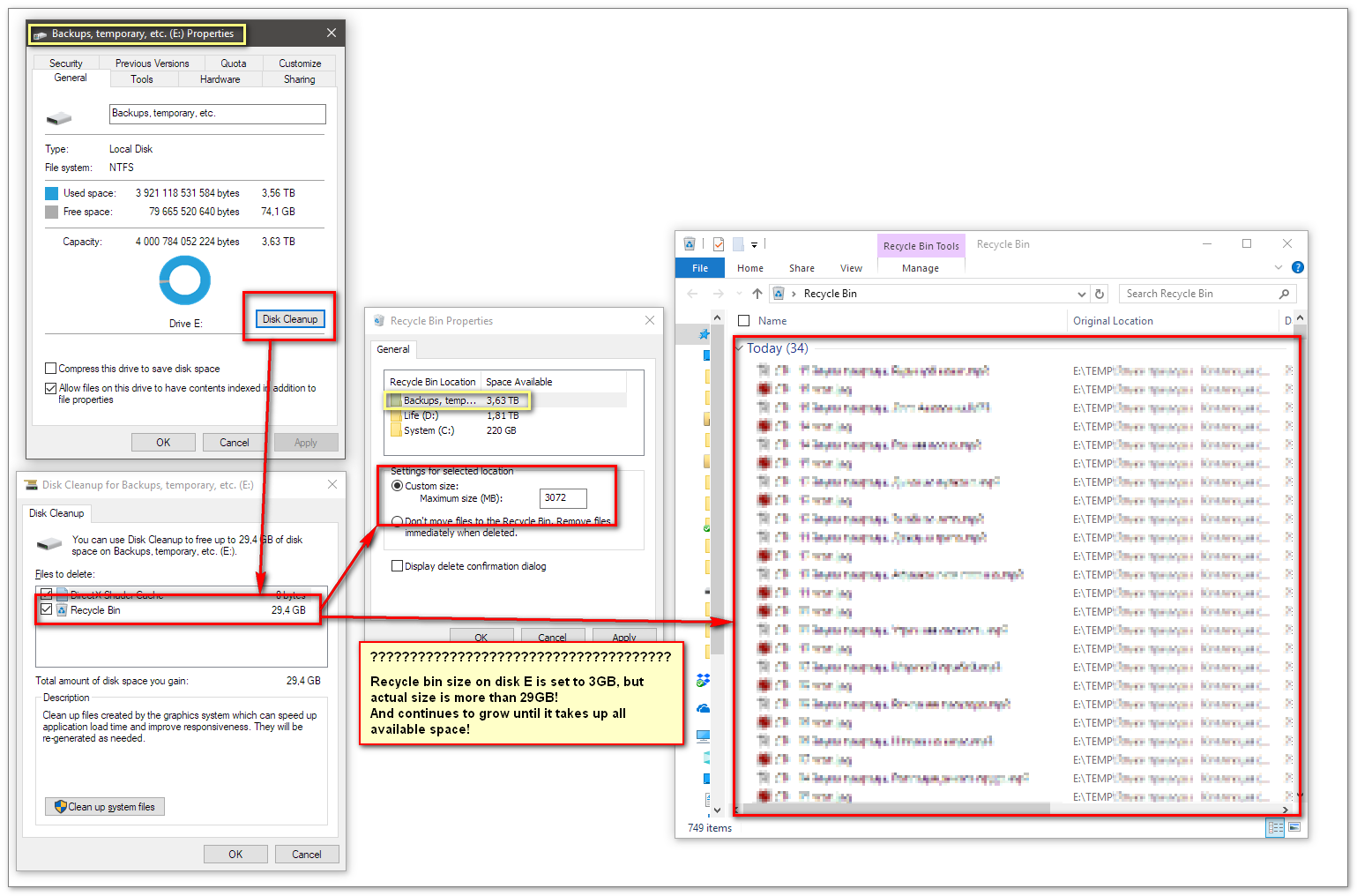The height and width of the screenshot is (896, 1357).
Task: Toggle Display delete confirmation dialog checkbox
Action: click(397, 566)
